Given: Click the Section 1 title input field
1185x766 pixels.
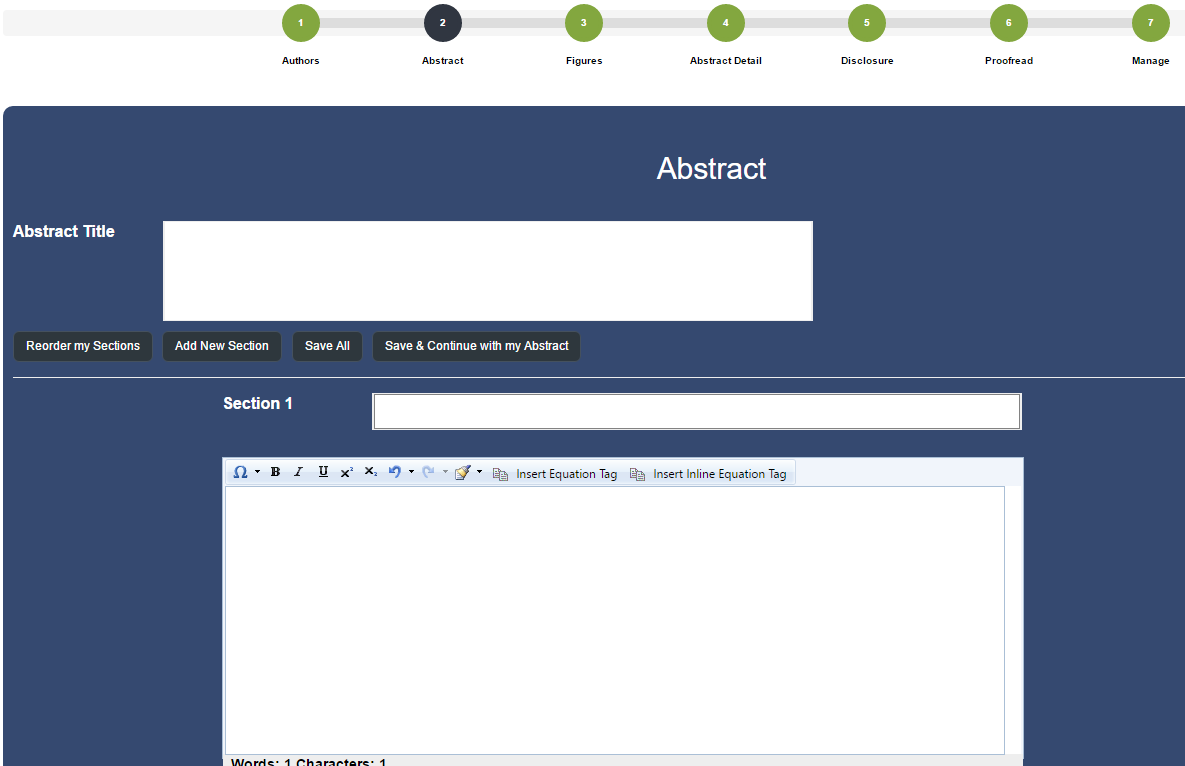Looking at the screenshot, I should pos(696,411).
